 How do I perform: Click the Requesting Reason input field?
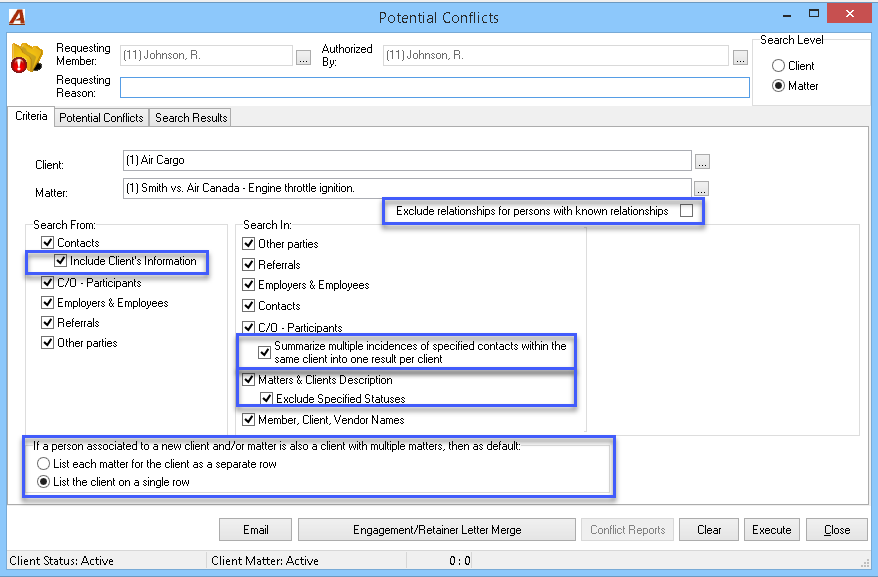435,87
